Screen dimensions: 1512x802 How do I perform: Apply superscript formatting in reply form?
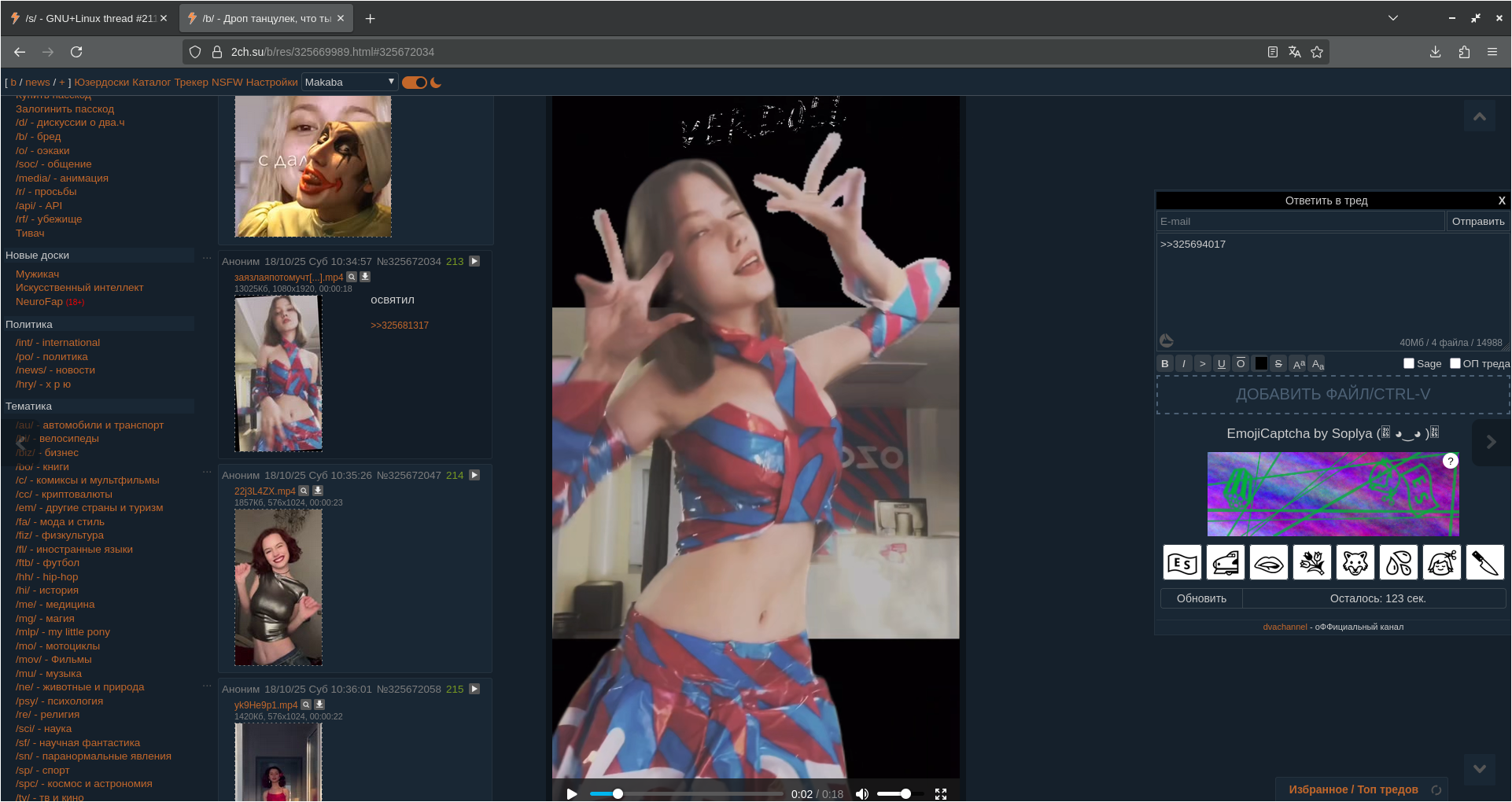pyautogui.click(x=1299, y=363)
